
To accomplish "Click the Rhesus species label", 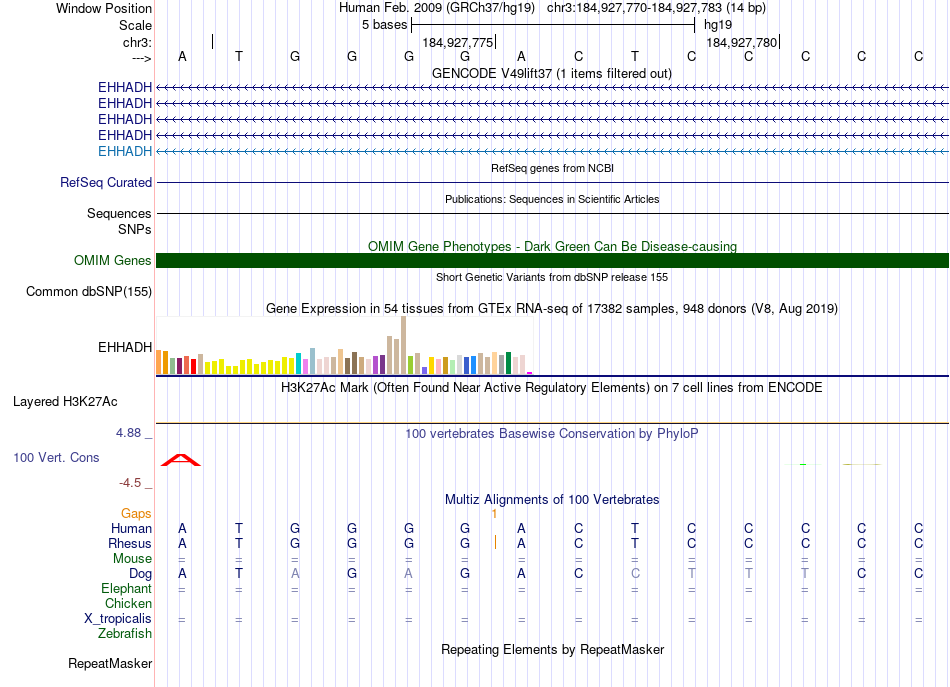I will tap(130, 543).
